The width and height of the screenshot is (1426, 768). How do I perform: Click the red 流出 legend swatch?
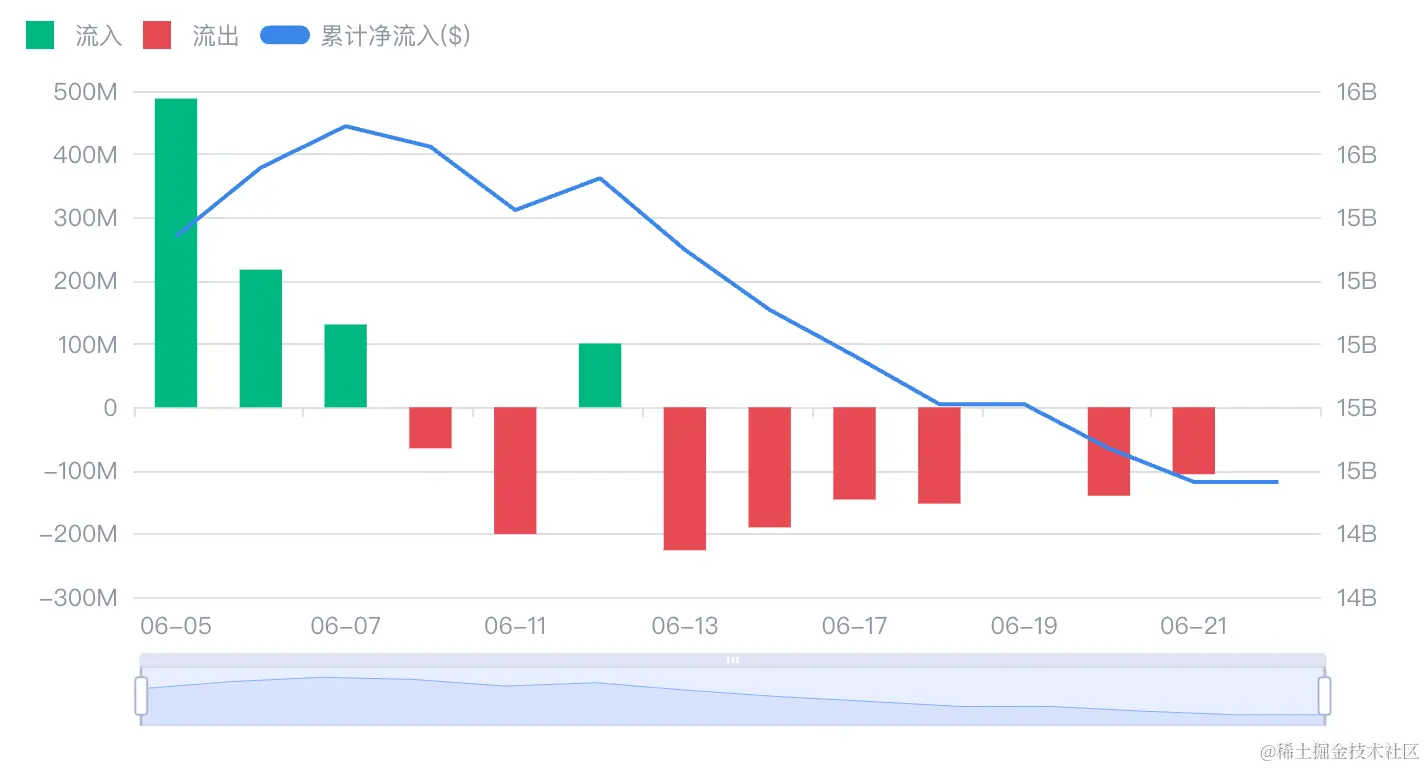click(157, 36)
